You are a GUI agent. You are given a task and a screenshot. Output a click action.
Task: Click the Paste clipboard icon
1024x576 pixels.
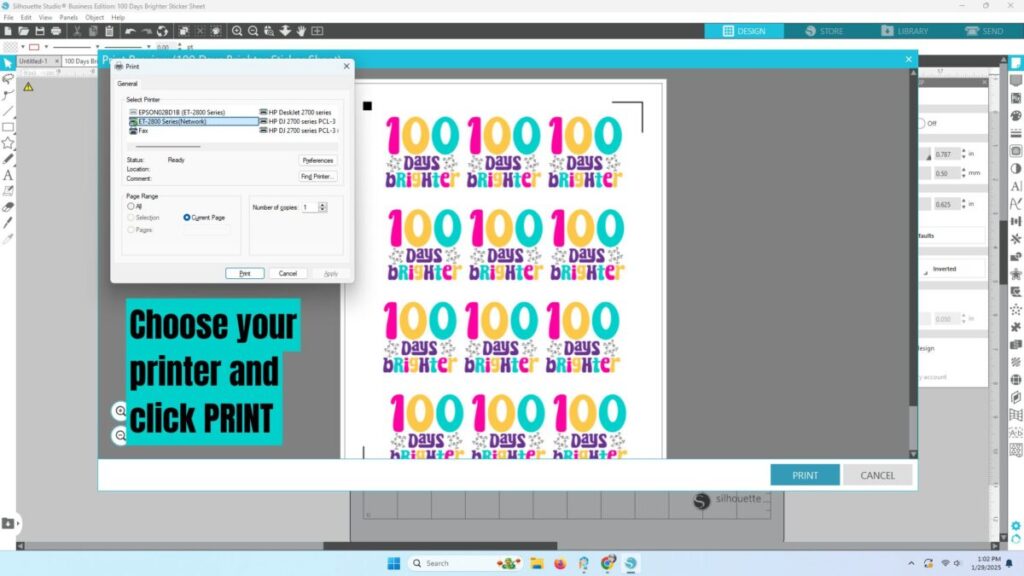(109, 31)
